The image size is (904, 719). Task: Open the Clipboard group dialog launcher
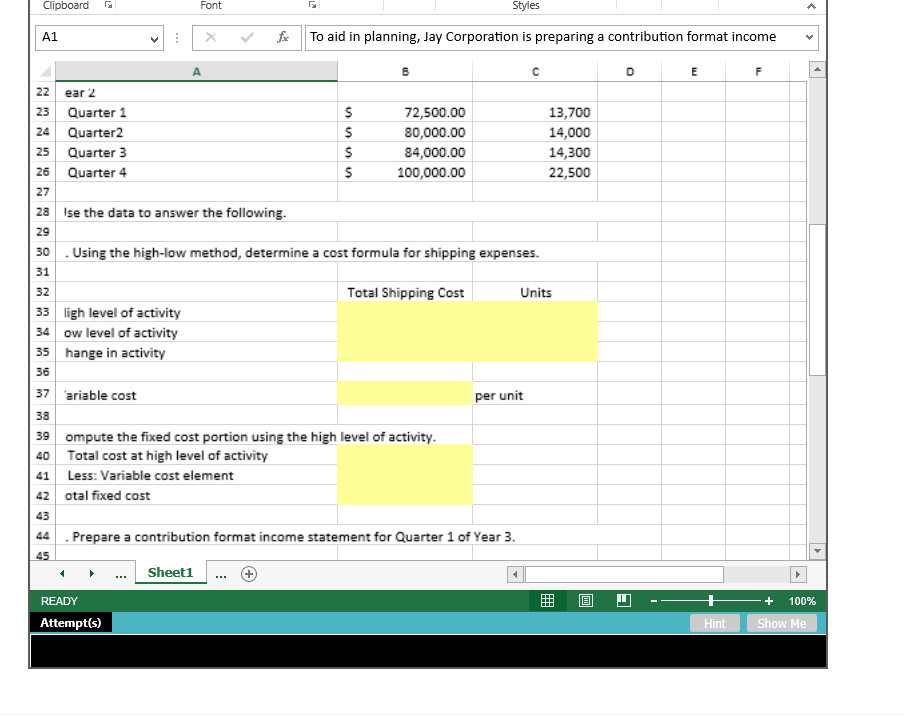pyautogui.click(x=109, y=6)
